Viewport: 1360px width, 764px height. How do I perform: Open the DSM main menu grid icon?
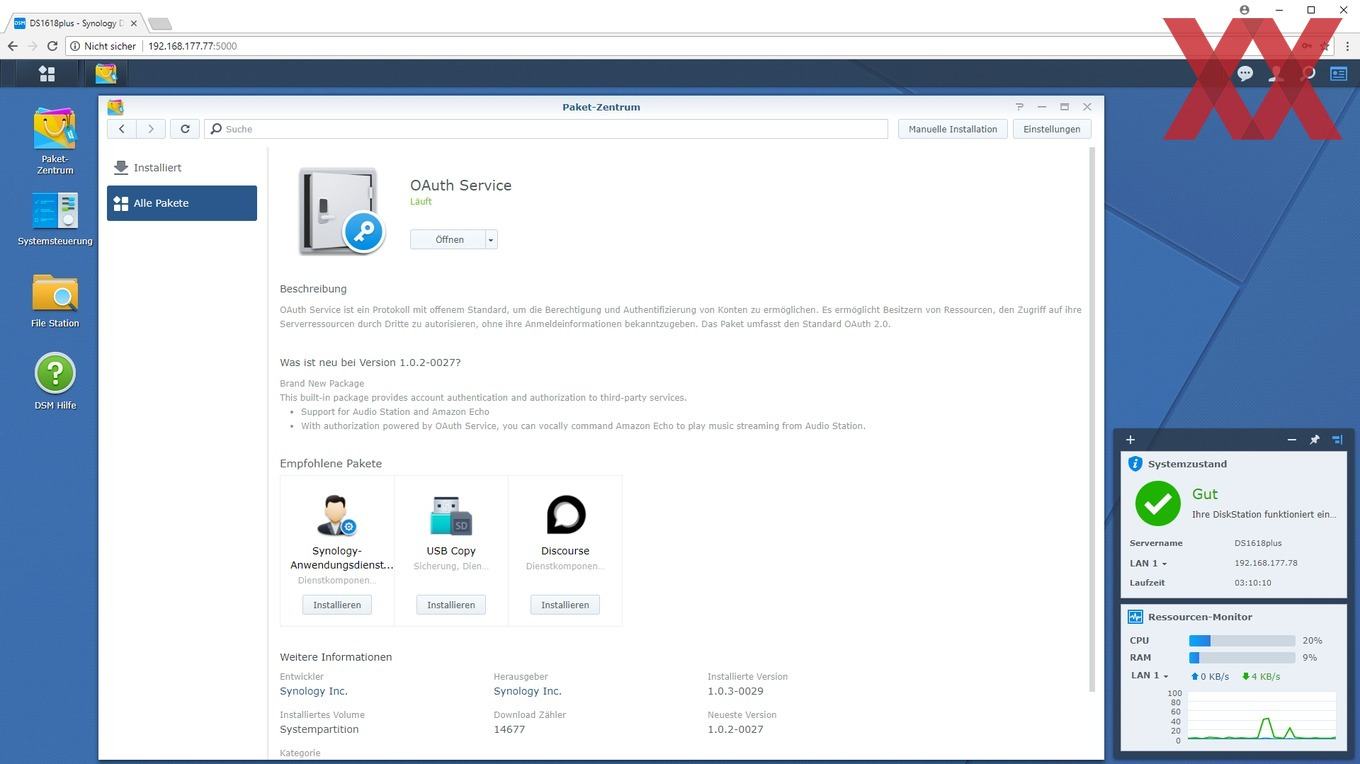point(46,73)
